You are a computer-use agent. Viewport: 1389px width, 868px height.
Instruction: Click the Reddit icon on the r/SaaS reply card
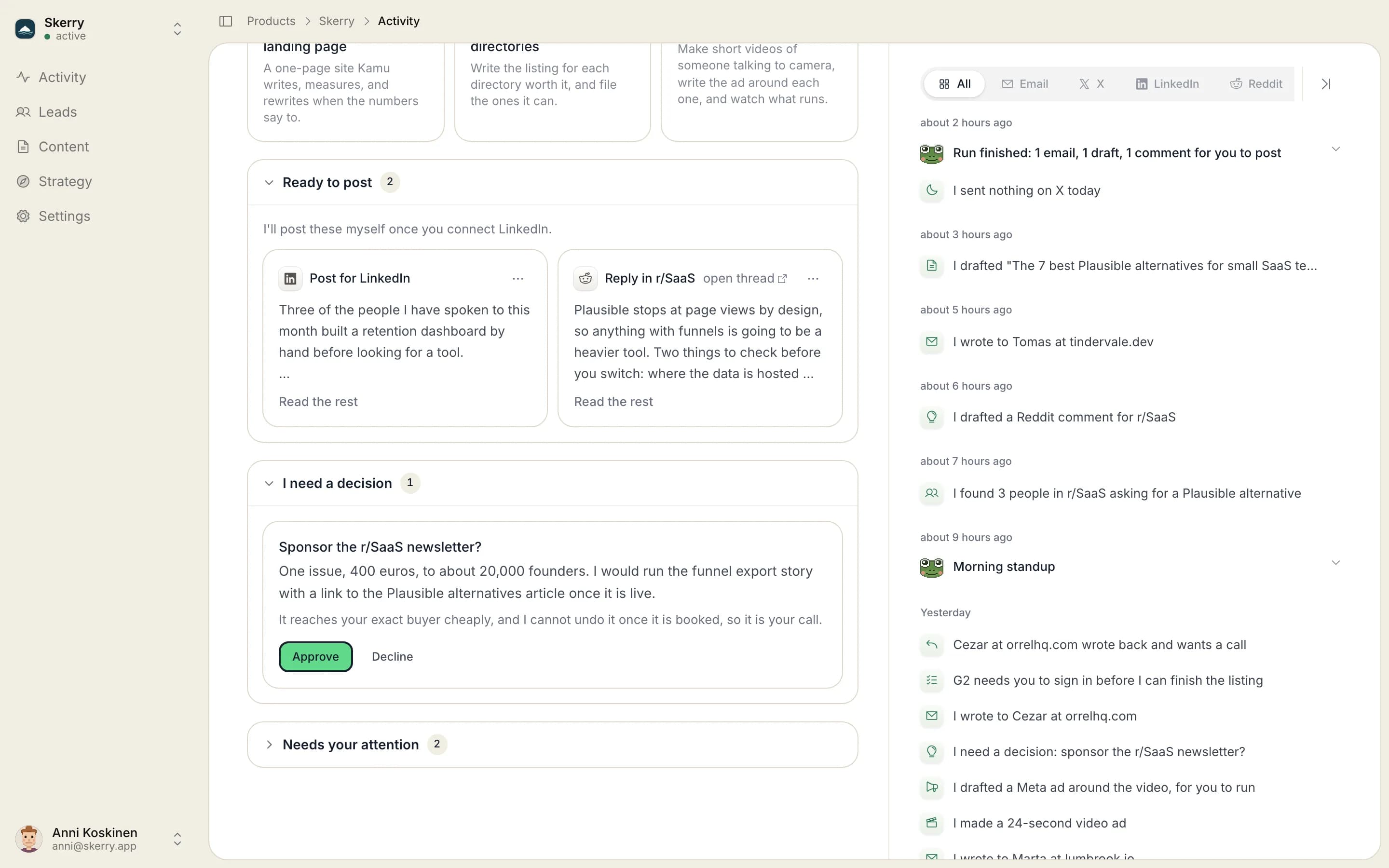coord(586,278)
